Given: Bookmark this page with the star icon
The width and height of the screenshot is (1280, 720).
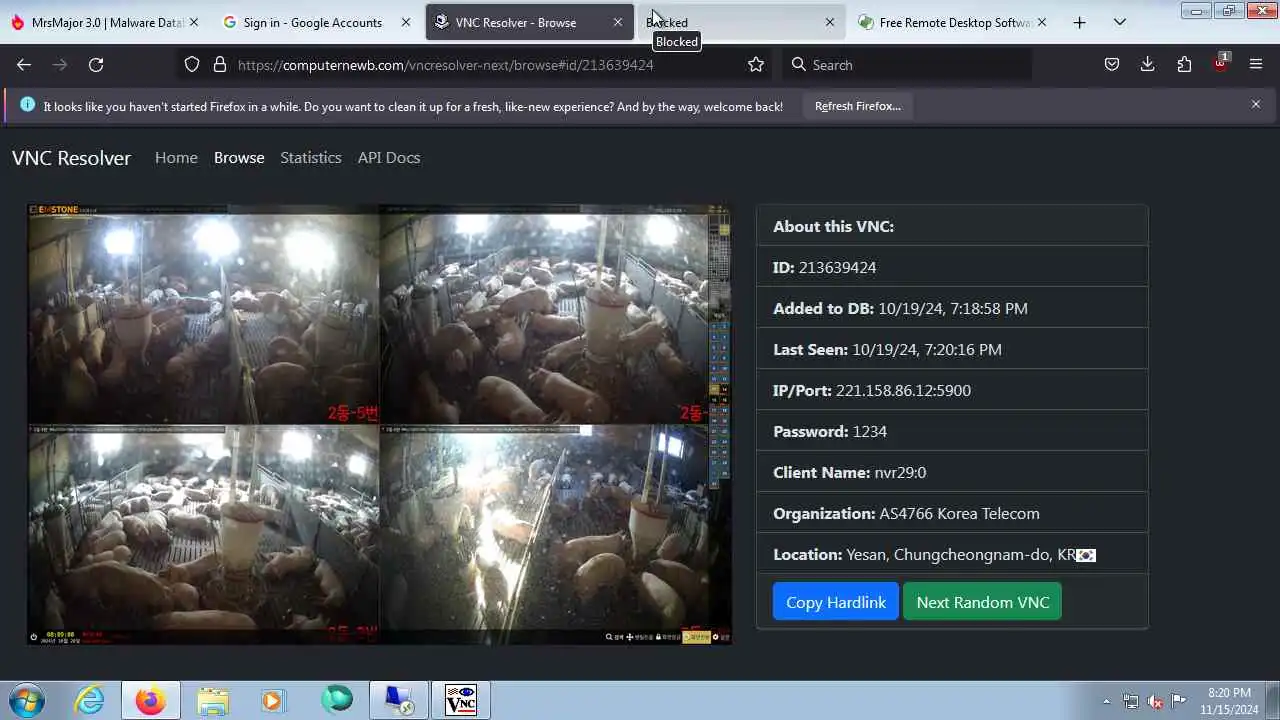Looking at the screenshot, I should click(x=756, y=64).
